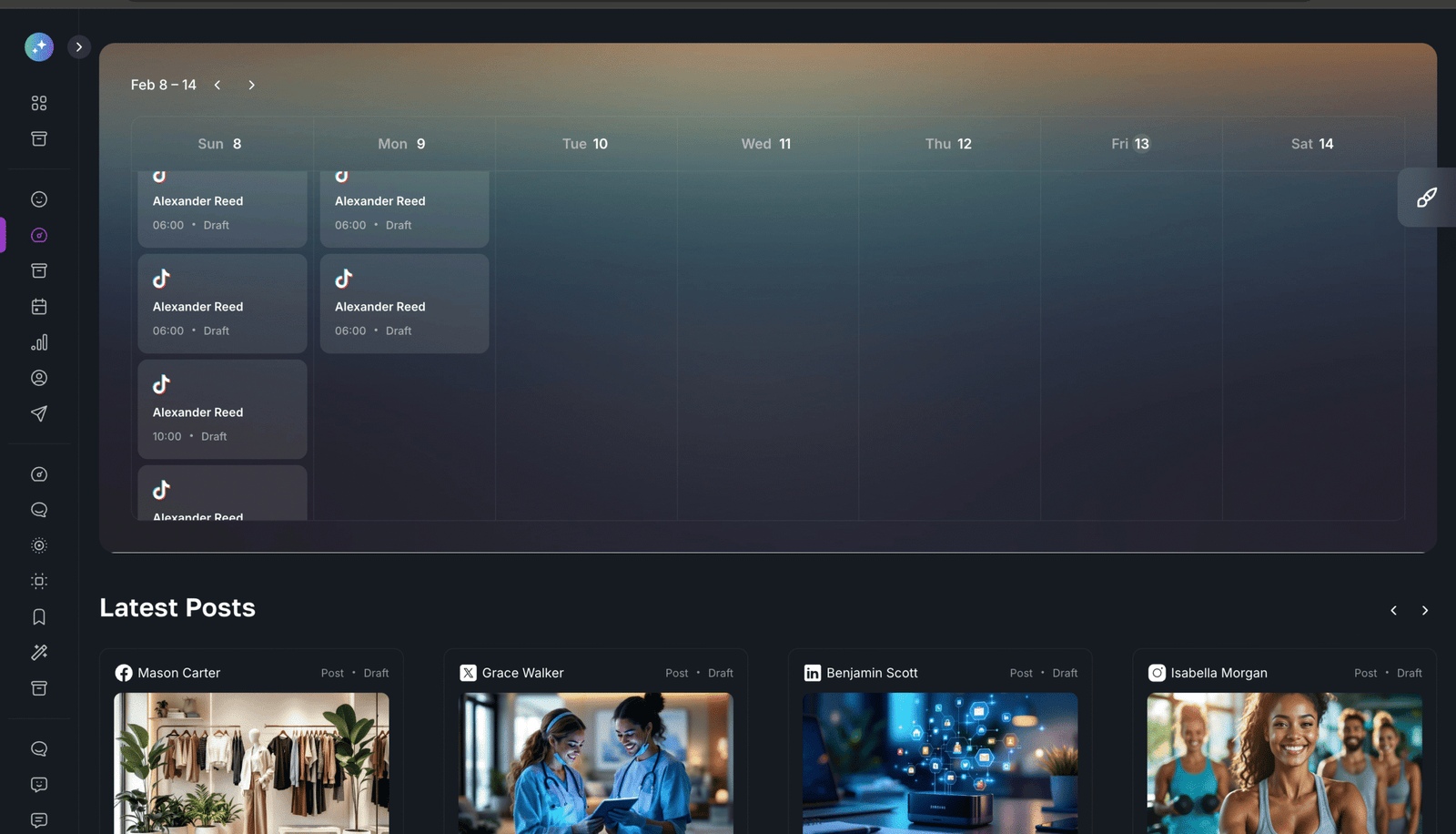Open the calendar icon in the sidebar
The width and height of the screenshot is (1456, 834).
coord(39,307)
